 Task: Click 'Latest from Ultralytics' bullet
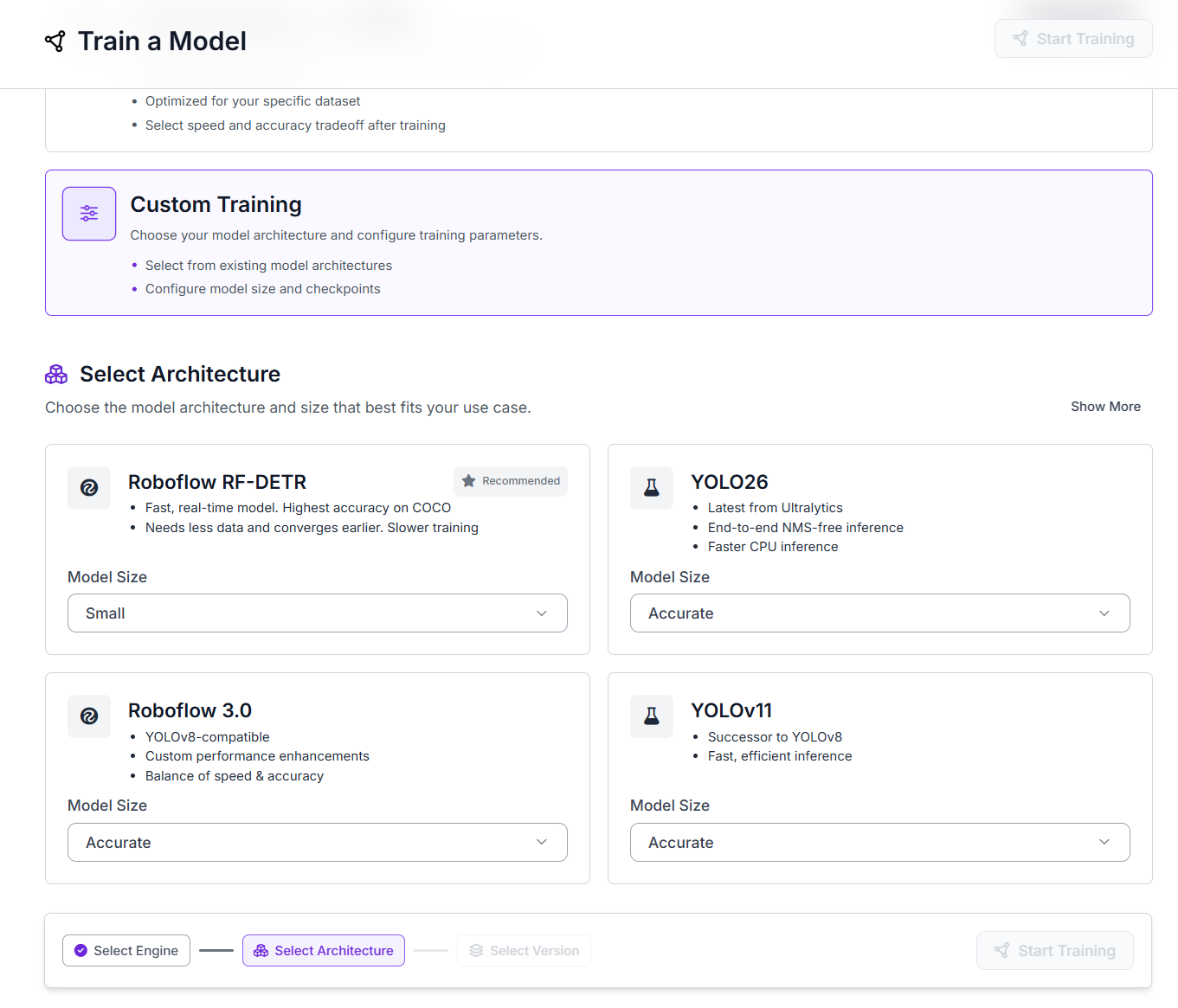tap(776, 508)
